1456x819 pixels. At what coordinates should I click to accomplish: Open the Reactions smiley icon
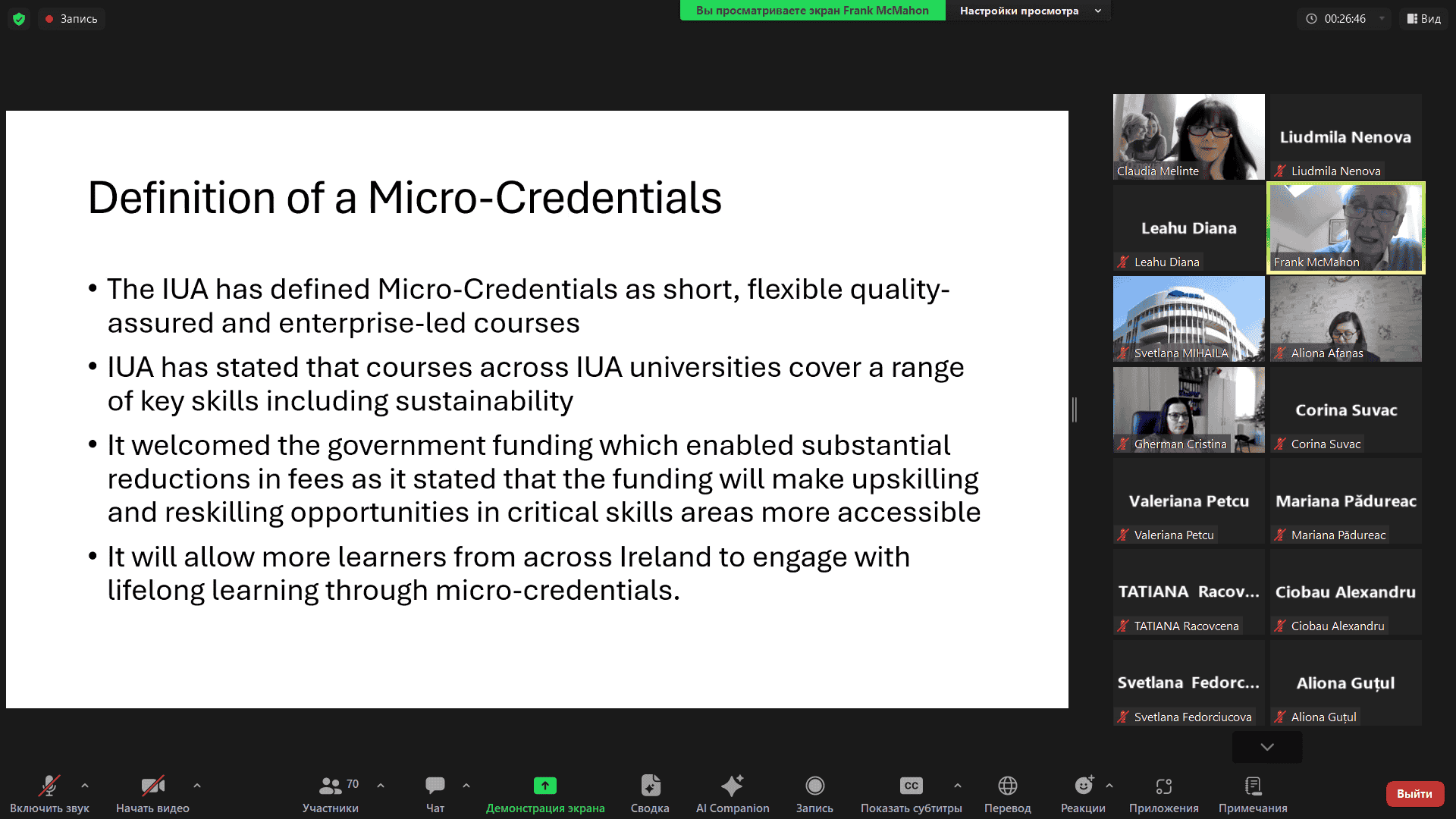click(1083, 786)
